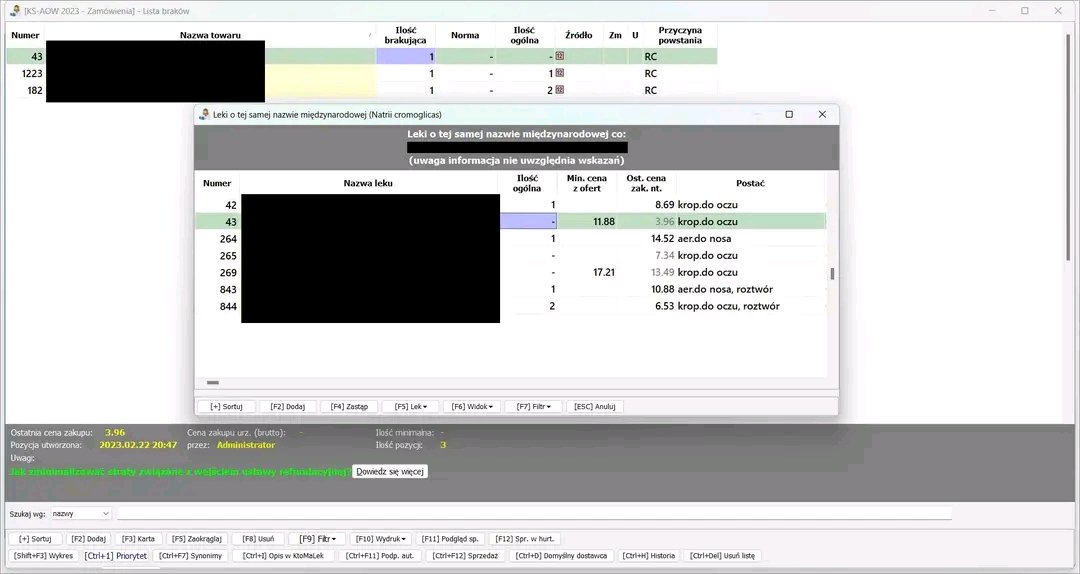Click [F11] Podgląd sp. button
Viewport: 1080px width, 574px height.
coord(450,539)
